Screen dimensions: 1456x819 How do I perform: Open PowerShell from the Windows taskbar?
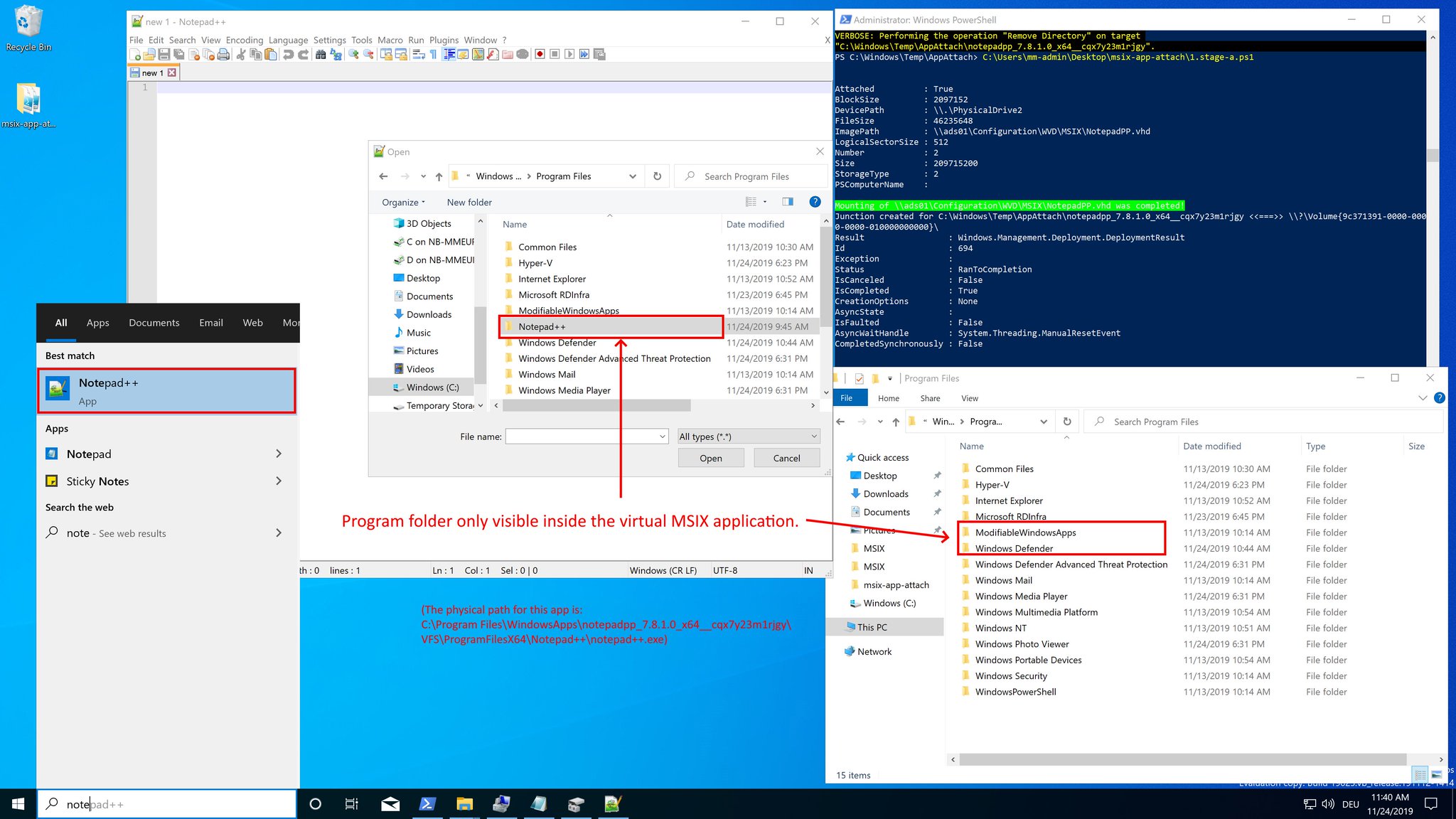click(x=427, y=804)
